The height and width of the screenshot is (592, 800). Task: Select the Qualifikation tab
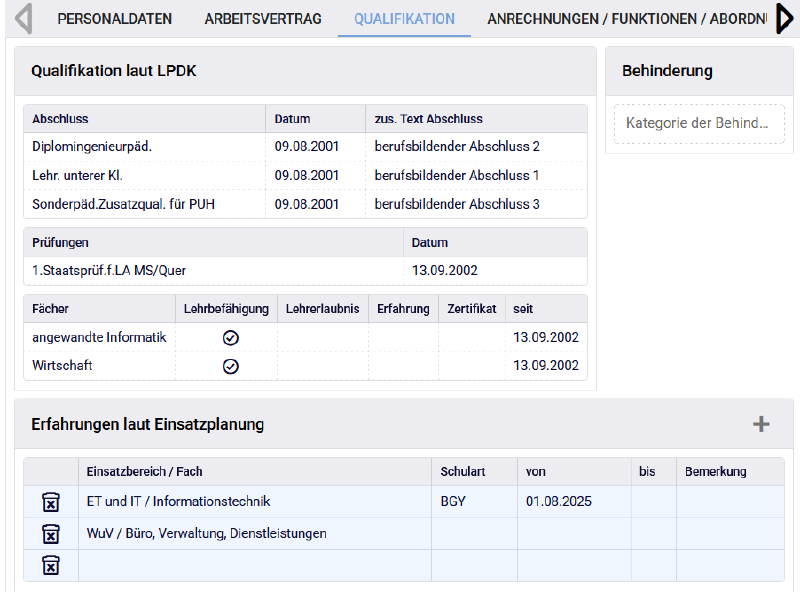point(404,19)
